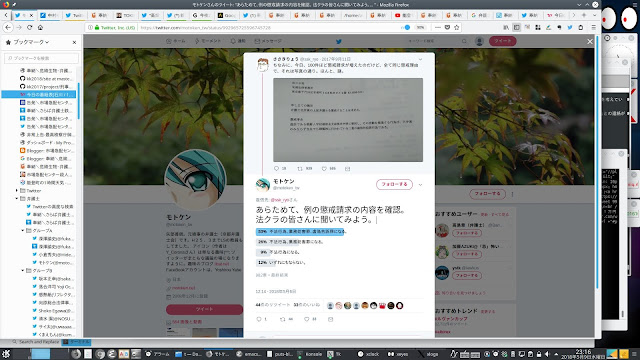Bookmark this page with the star icon
The height and width of the screenshot is (360, 640).
(x=457, y=27)
